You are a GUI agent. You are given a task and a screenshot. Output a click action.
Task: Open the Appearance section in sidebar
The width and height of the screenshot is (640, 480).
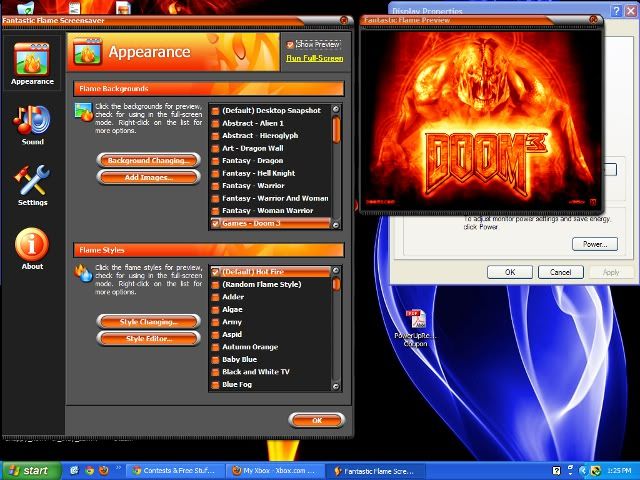coord(32,63)
